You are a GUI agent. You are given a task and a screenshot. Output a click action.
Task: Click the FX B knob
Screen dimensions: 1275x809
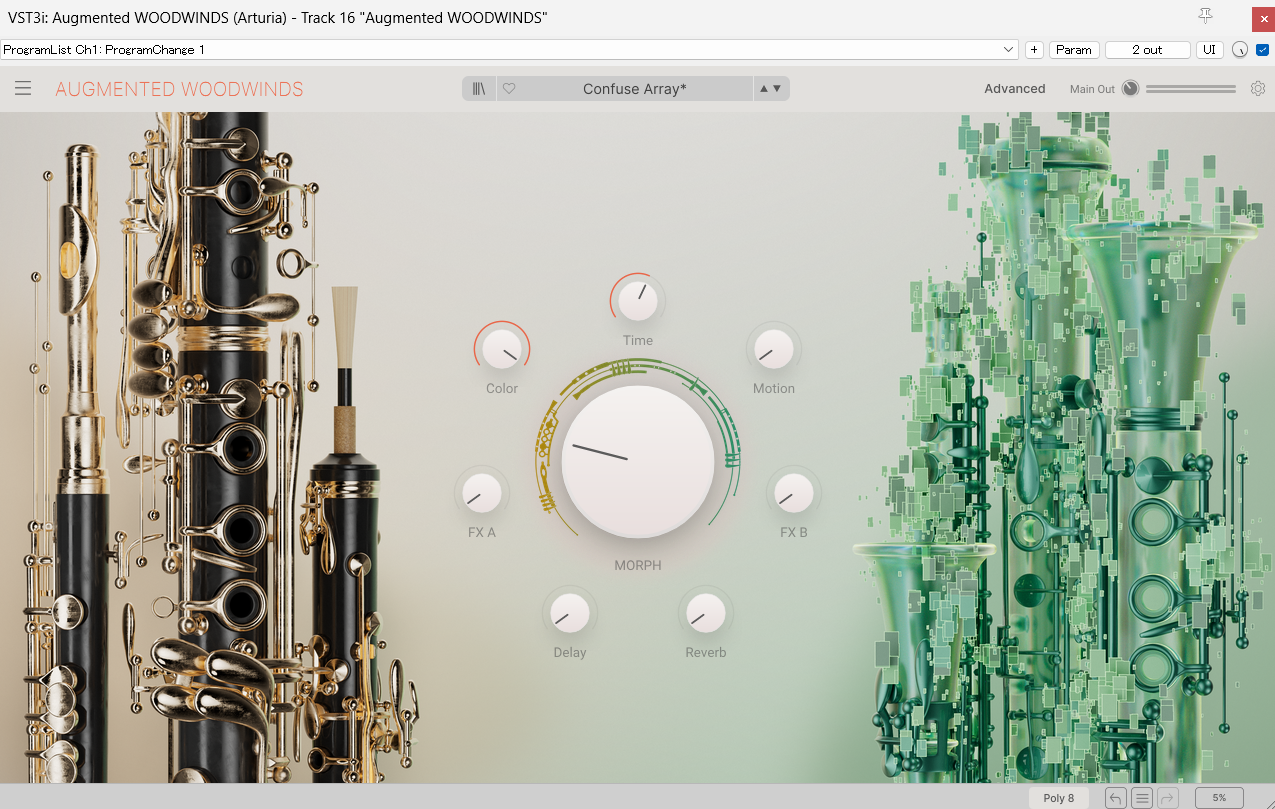(x=794, y=492)
